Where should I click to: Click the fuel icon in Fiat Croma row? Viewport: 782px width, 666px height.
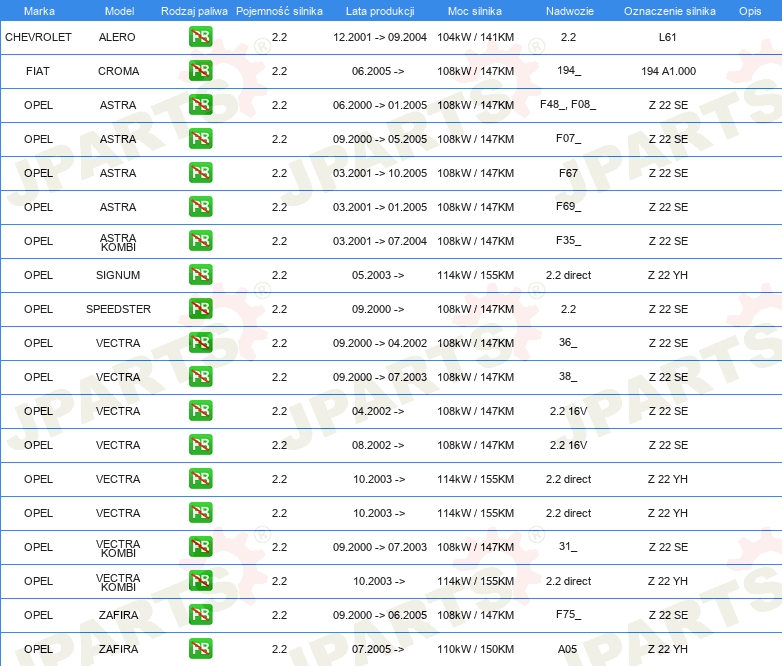pos(200,71)
